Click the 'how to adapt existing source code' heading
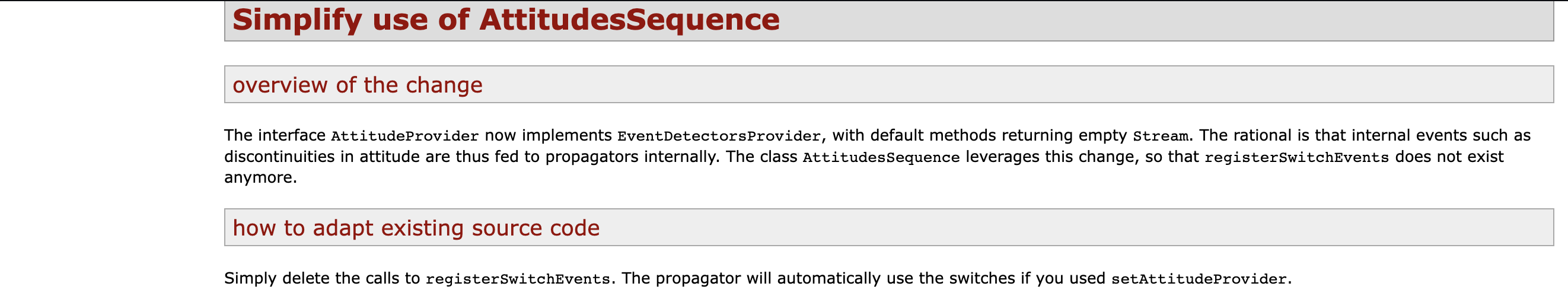The width and height of the screenshot is (1568, 299). pos(416,228)
